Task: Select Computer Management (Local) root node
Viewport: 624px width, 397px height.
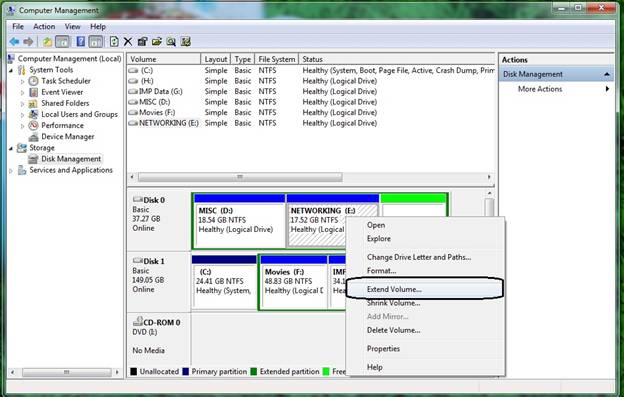Action: [69, 58]
